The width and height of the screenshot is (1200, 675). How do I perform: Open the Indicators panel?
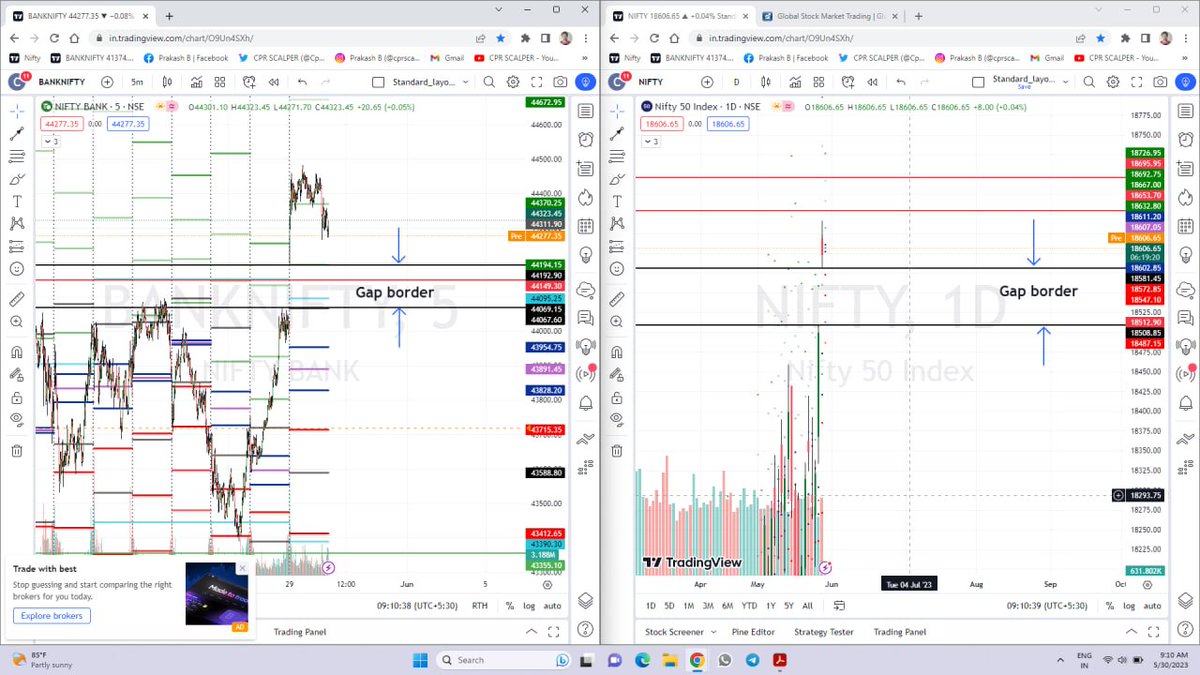[x=196, y=82]
